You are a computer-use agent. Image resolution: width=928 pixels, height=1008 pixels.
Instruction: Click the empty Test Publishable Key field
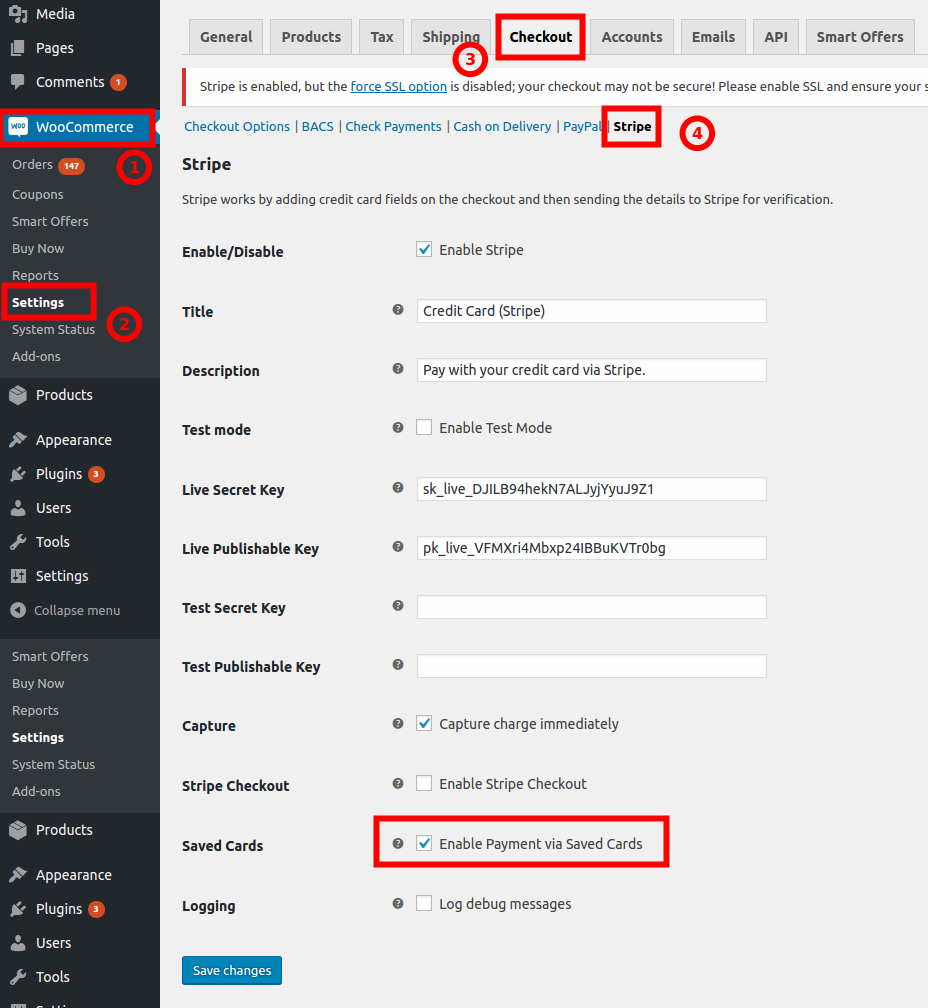(591, 666)
